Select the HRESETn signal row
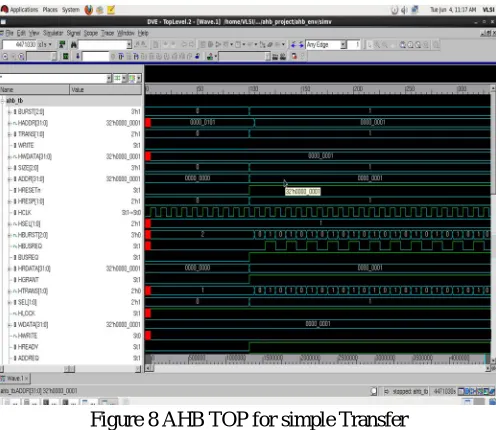Screen dimensions: 496x430 pyautogui.click(x=71, y=190)
